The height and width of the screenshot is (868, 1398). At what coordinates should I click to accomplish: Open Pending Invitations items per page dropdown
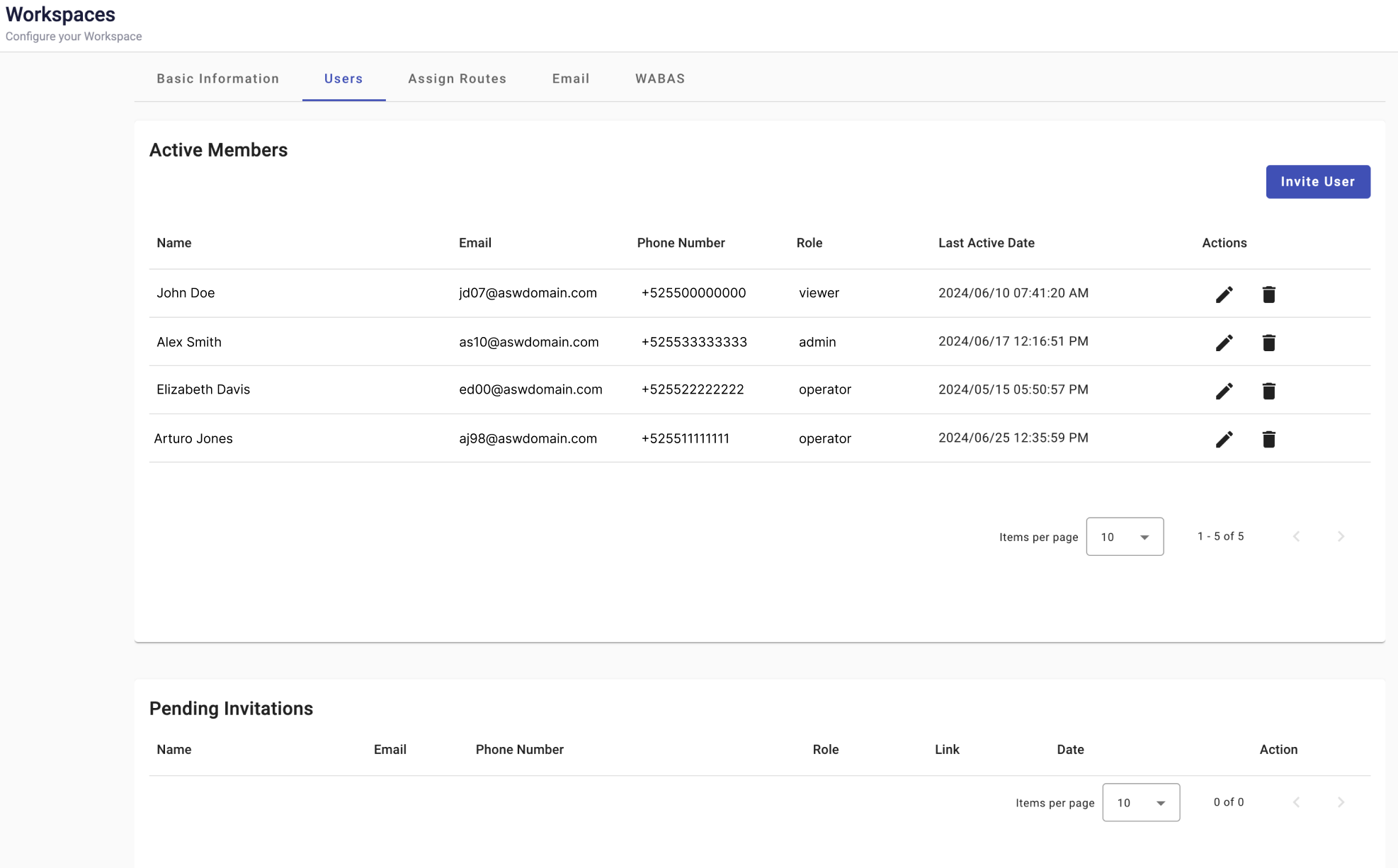(1141, 802)
